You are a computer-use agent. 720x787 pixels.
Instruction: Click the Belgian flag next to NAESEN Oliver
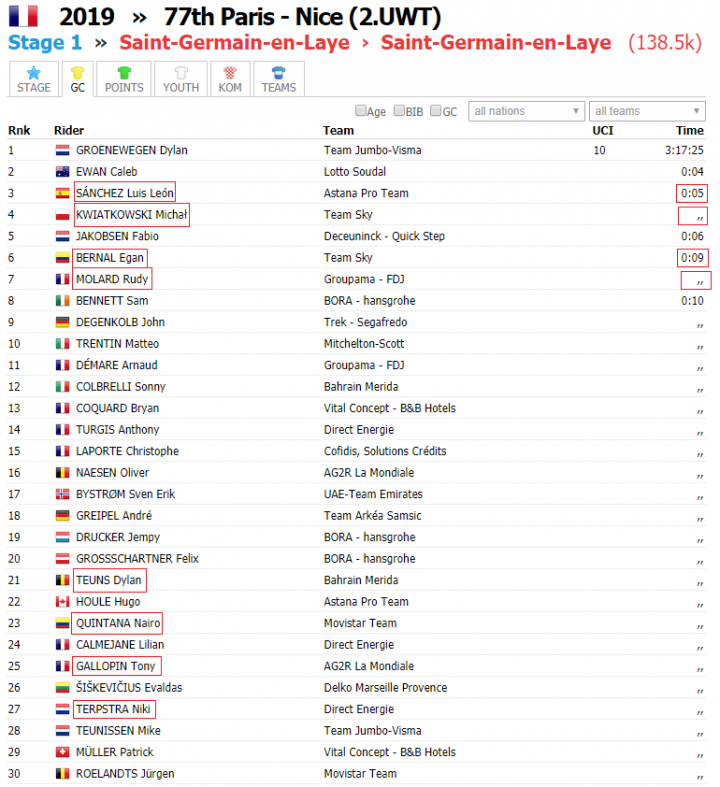click(62, 473)
